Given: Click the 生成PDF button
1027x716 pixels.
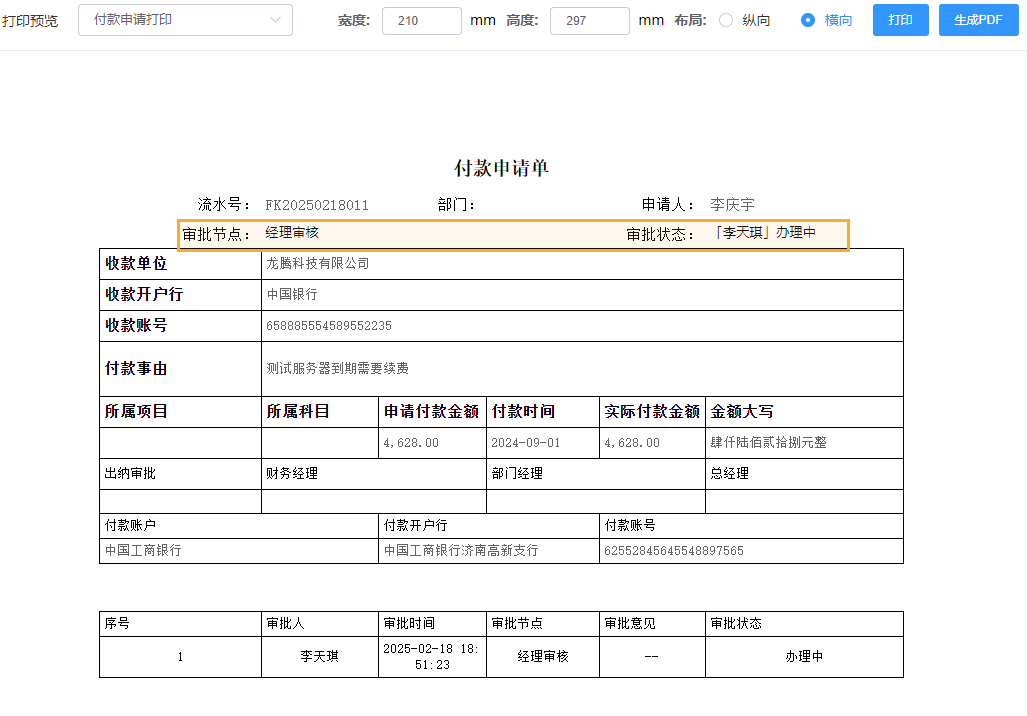Looking at the screenshot, I should pyautogui.click(x=977, y=19).
